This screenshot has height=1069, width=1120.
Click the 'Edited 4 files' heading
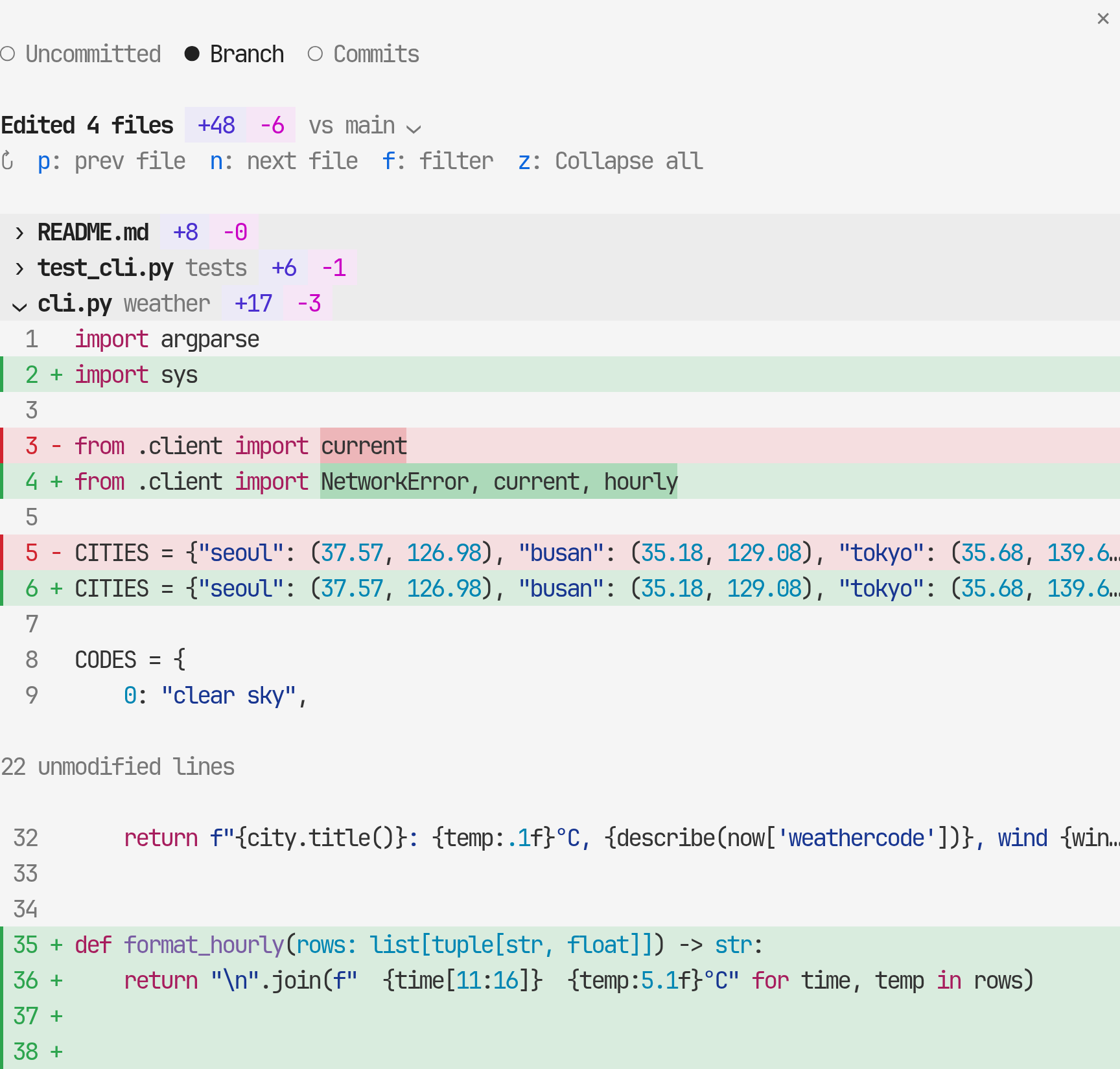[x=87, y=125]
